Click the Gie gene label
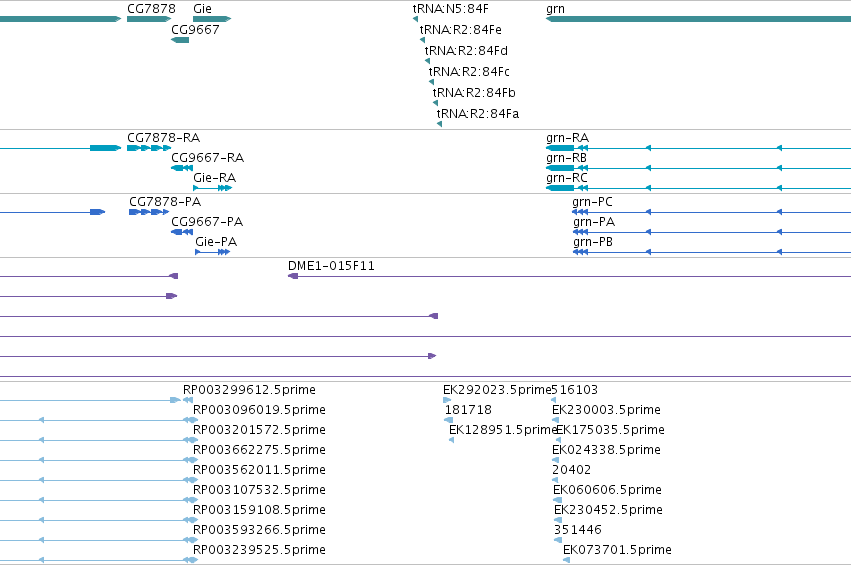 (202, 9)
